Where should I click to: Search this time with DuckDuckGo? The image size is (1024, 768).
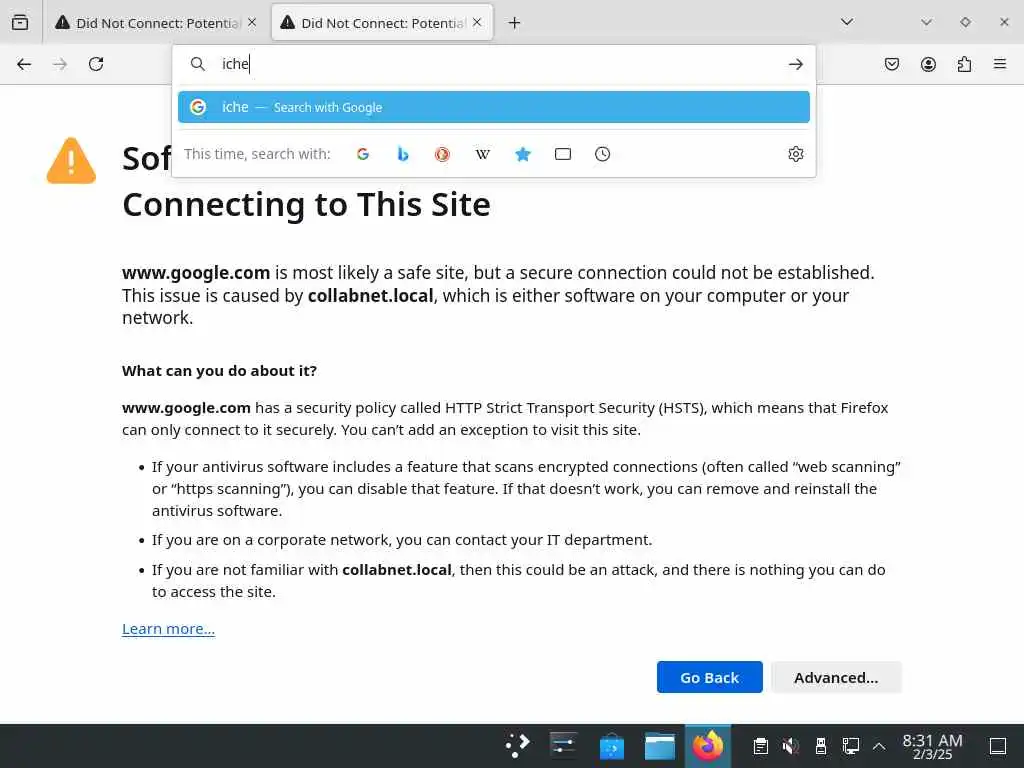(x=442, y=154)
